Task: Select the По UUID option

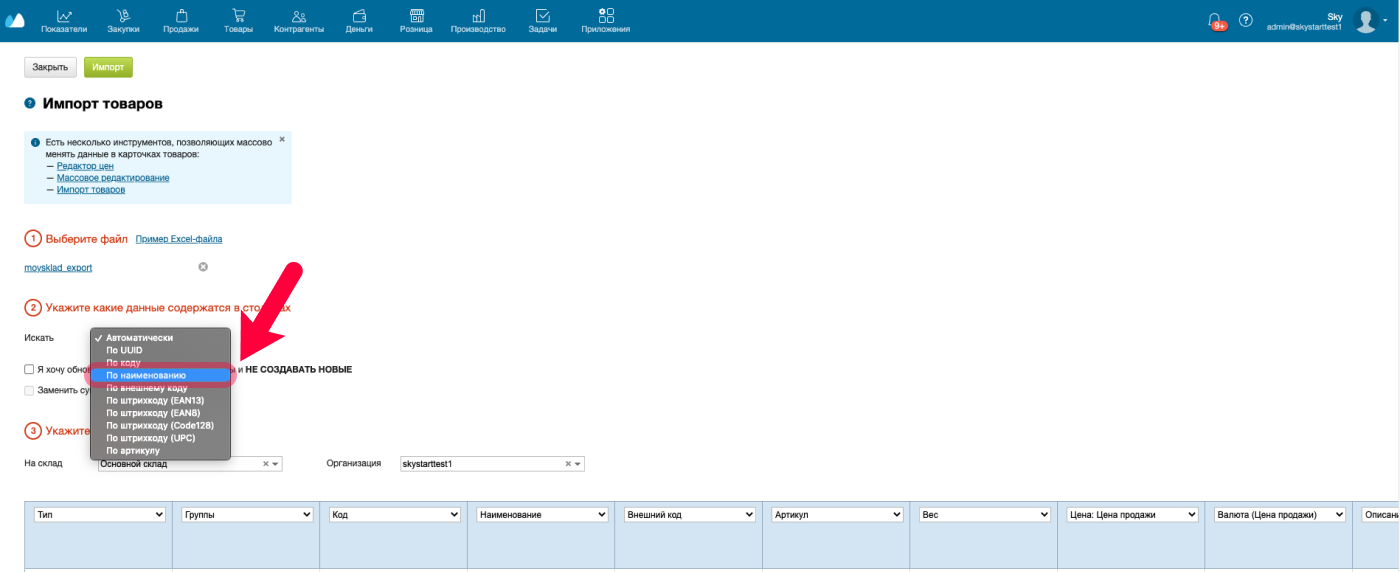Action: [161, 350]
